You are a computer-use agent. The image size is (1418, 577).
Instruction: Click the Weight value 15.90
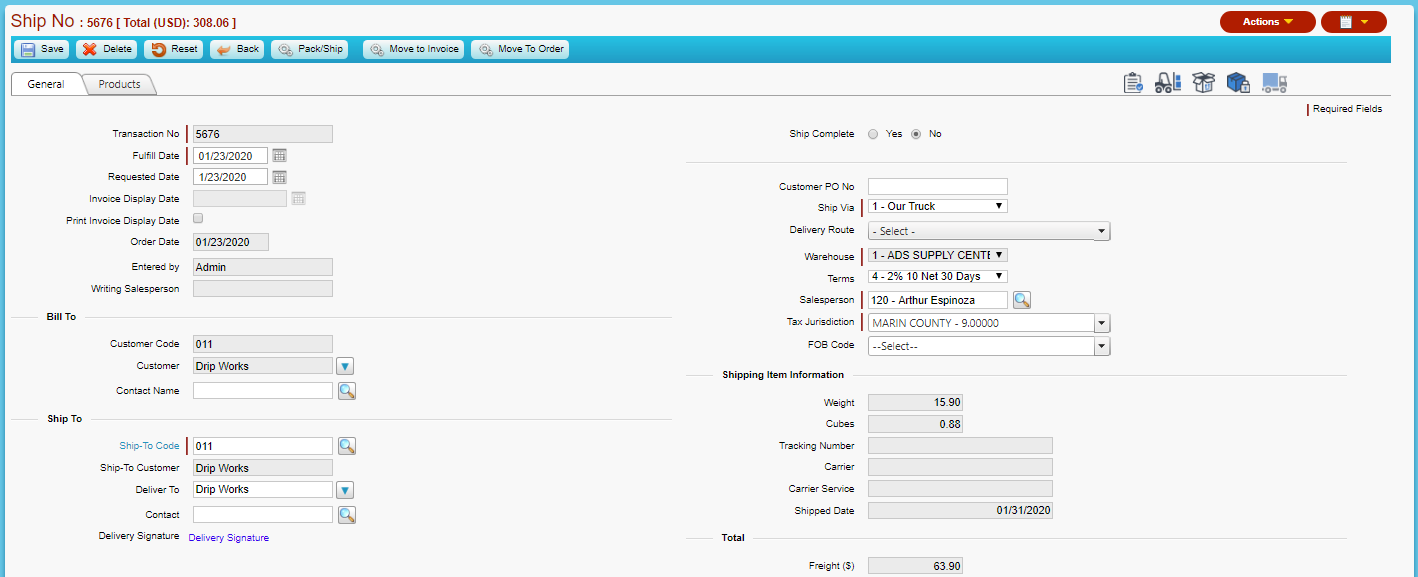915,403
